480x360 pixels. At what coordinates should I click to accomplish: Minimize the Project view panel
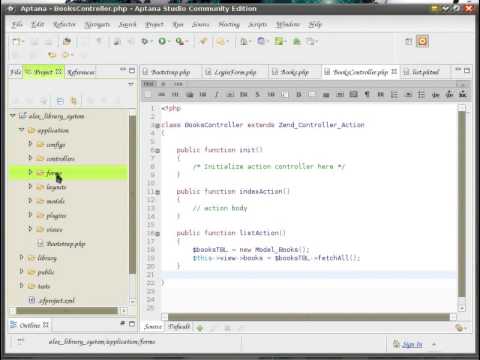pyautogui.click(x=123, y=69)
